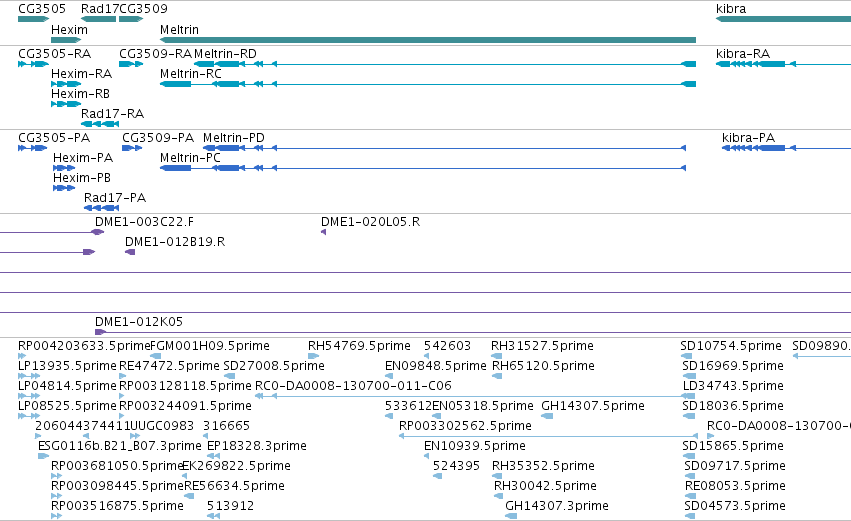Click the RH54769.5prime EST label

pyautogui.click(x=359, y=346)
